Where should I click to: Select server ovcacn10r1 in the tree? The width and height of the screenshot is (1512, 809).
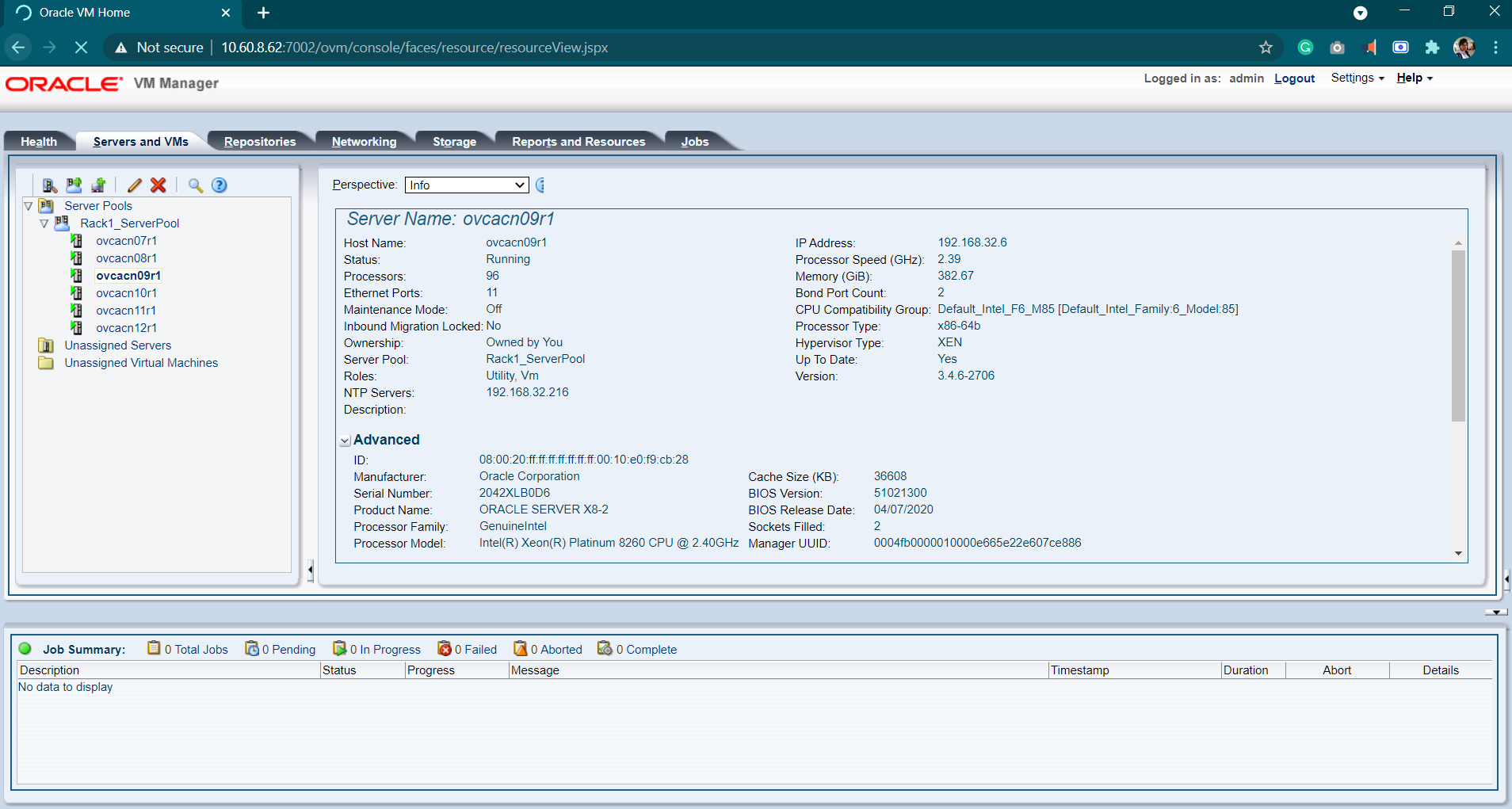[x=126, y=293]
